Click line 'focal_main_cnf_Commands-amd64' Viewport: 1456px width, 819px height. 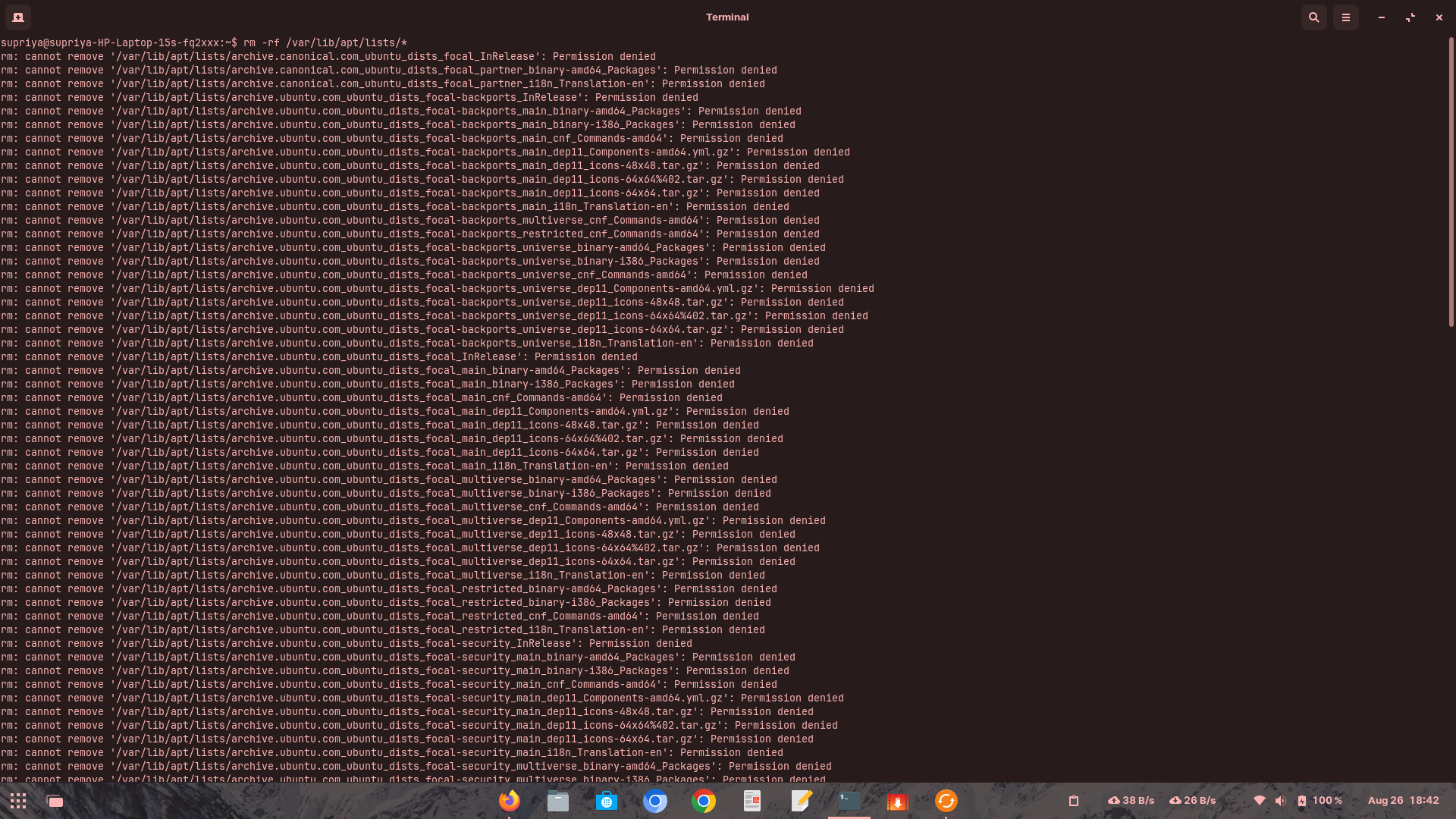click(362, 397)
